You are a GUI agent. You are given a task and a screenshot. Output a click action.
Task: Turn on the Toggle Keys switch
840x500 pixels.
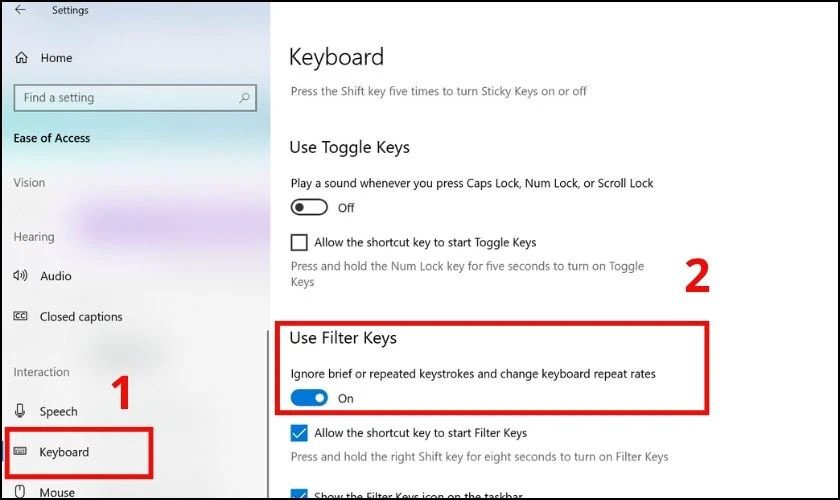coord(309,208)
